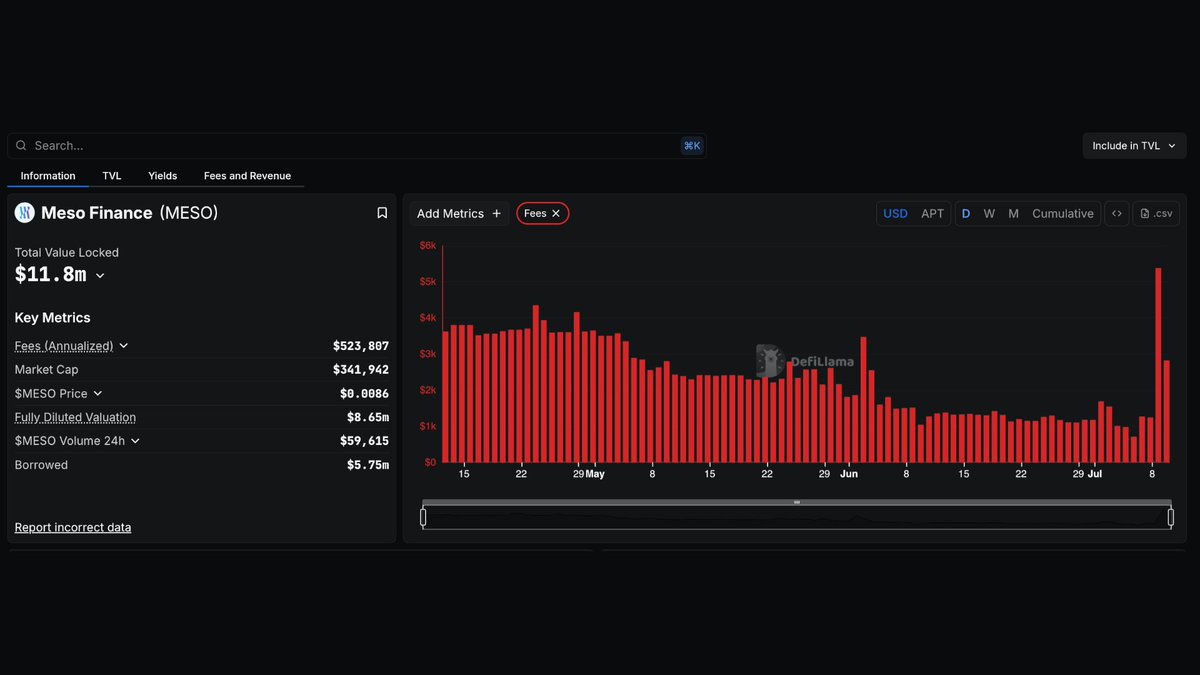
Task: Select weekly (W) chart grouping
Action: (989, 213)
